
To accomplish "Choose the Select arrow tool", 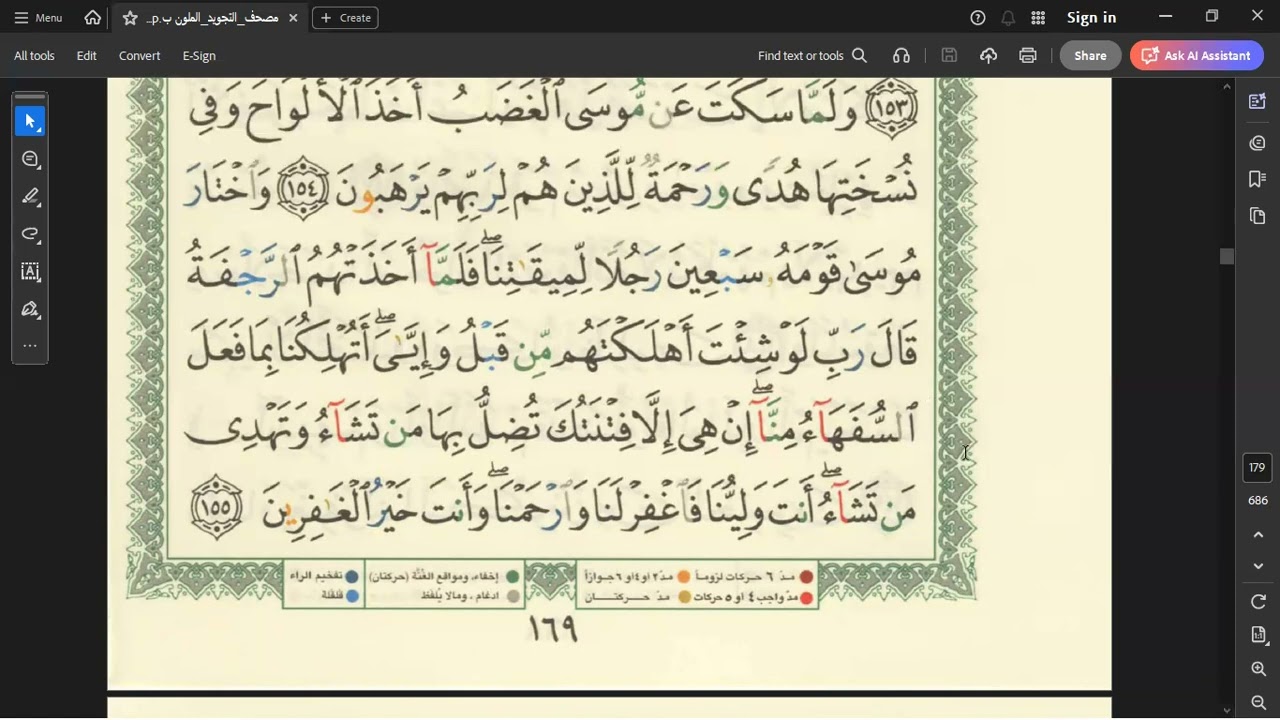I will coord(30,121).
